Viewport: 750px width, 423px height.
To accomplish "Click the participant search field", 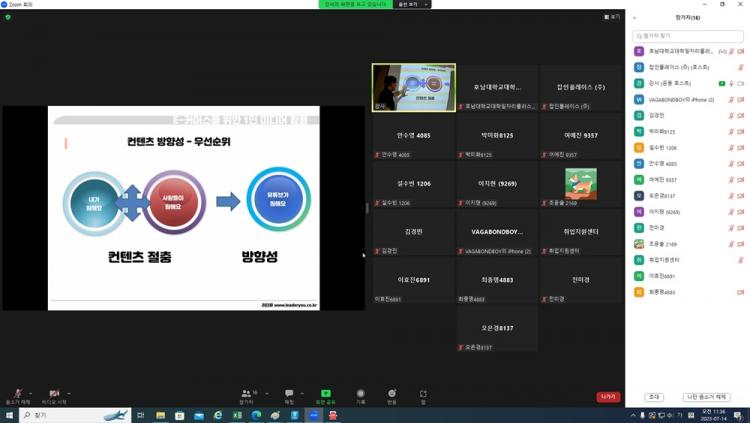I will [x=688, y=36].
